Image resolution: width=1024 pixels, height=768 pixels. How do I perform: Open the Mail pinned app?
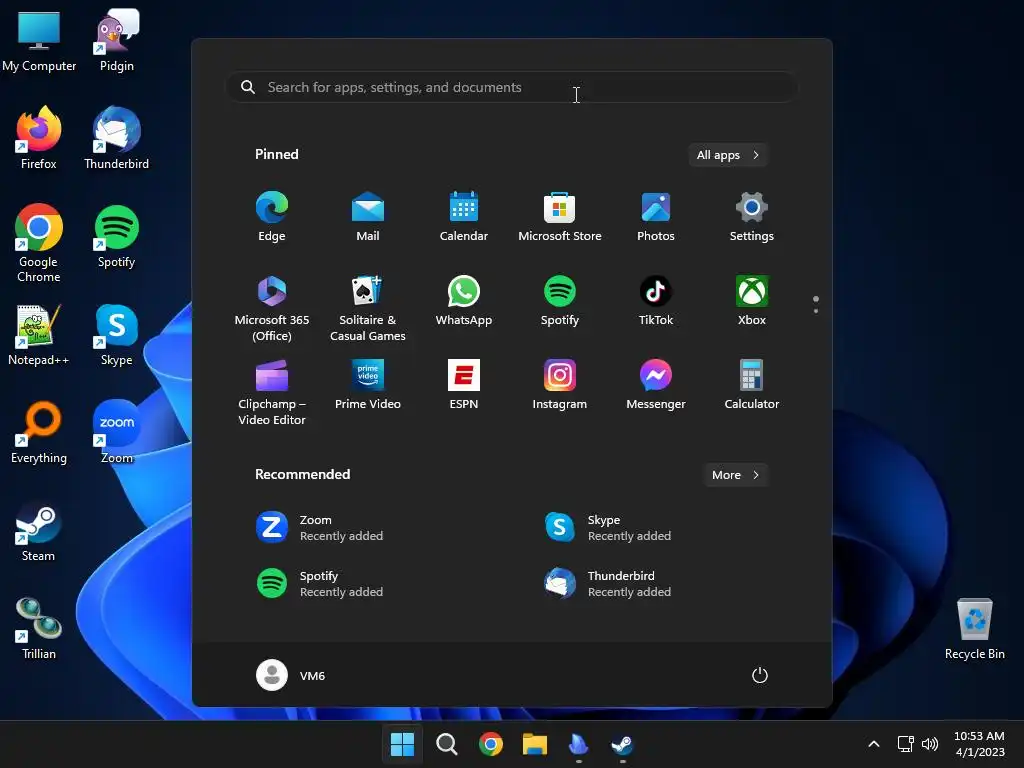click(x=368, y=217)
